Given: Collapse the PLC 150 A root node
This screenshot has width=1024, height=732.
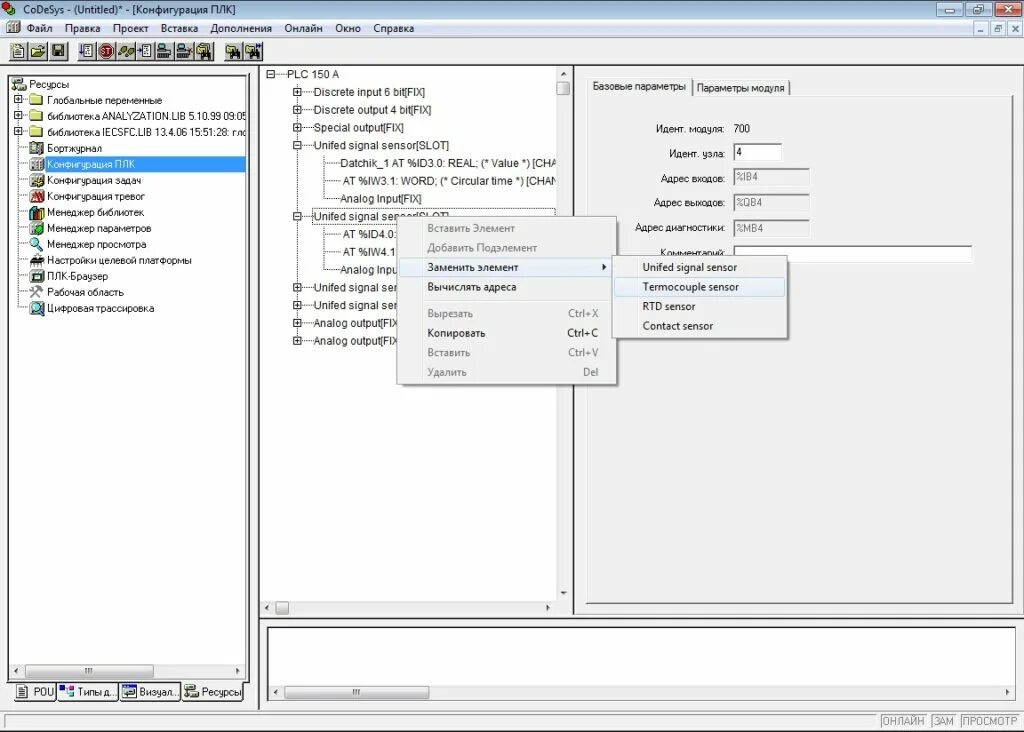Looking at the screenshot, I should pos(270,74).
